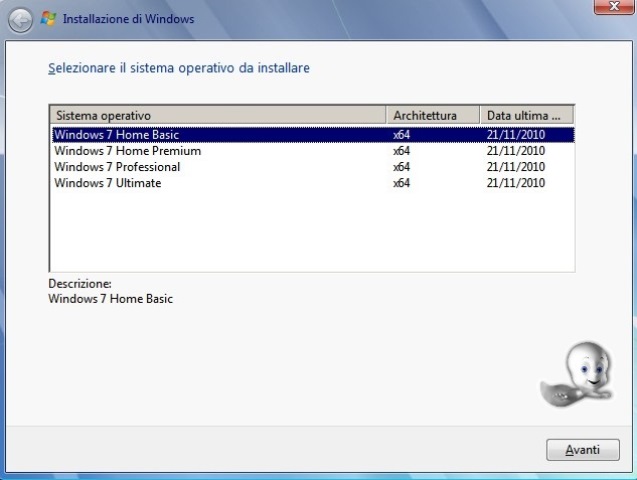The height and width of the screenshot is (480, 637).
Task: Click x64 cell in Ultimate row
Action: click(401, 183)
